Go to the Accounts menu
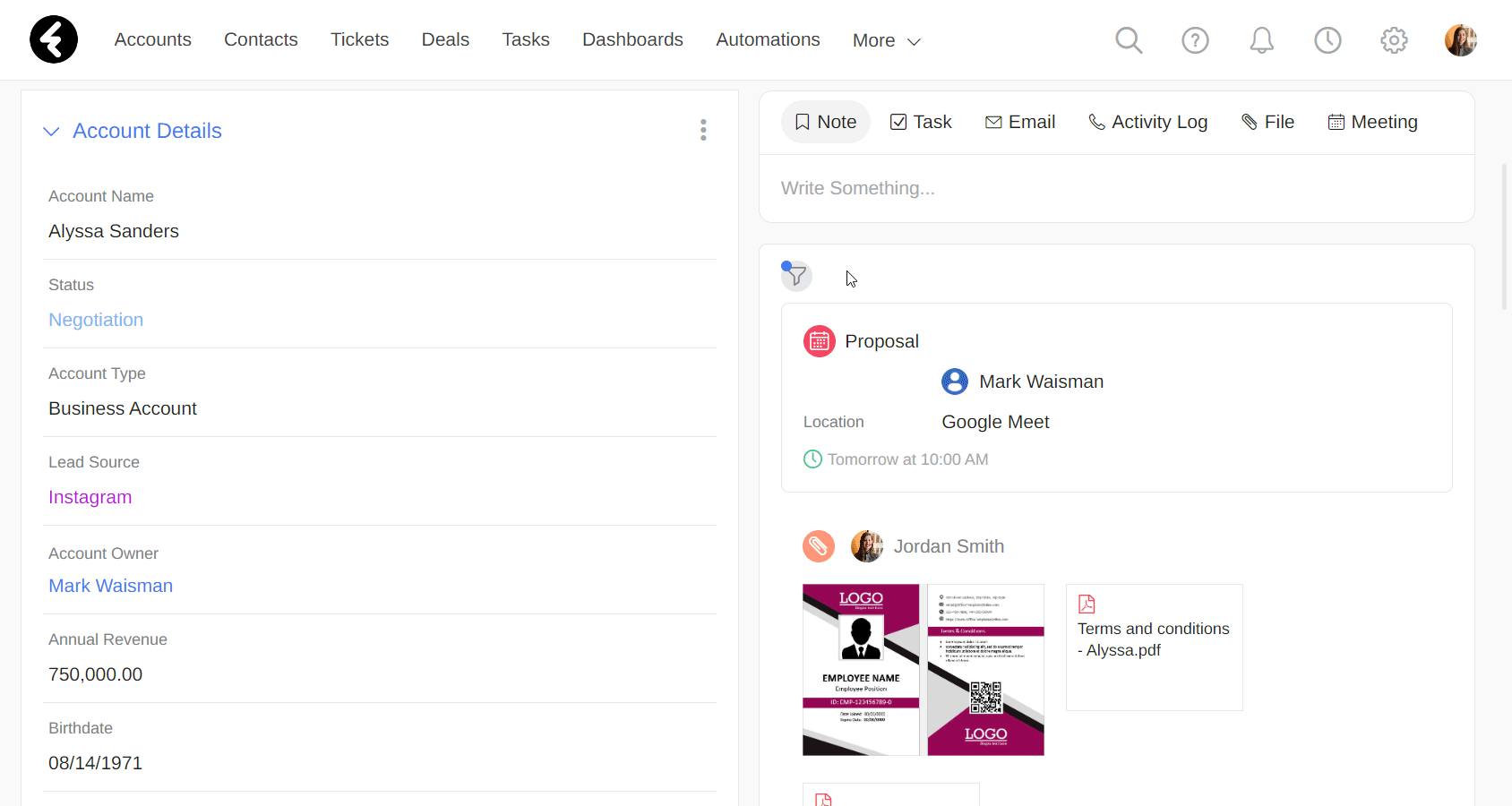1512x806 pixels. click(x=152, y=39)
